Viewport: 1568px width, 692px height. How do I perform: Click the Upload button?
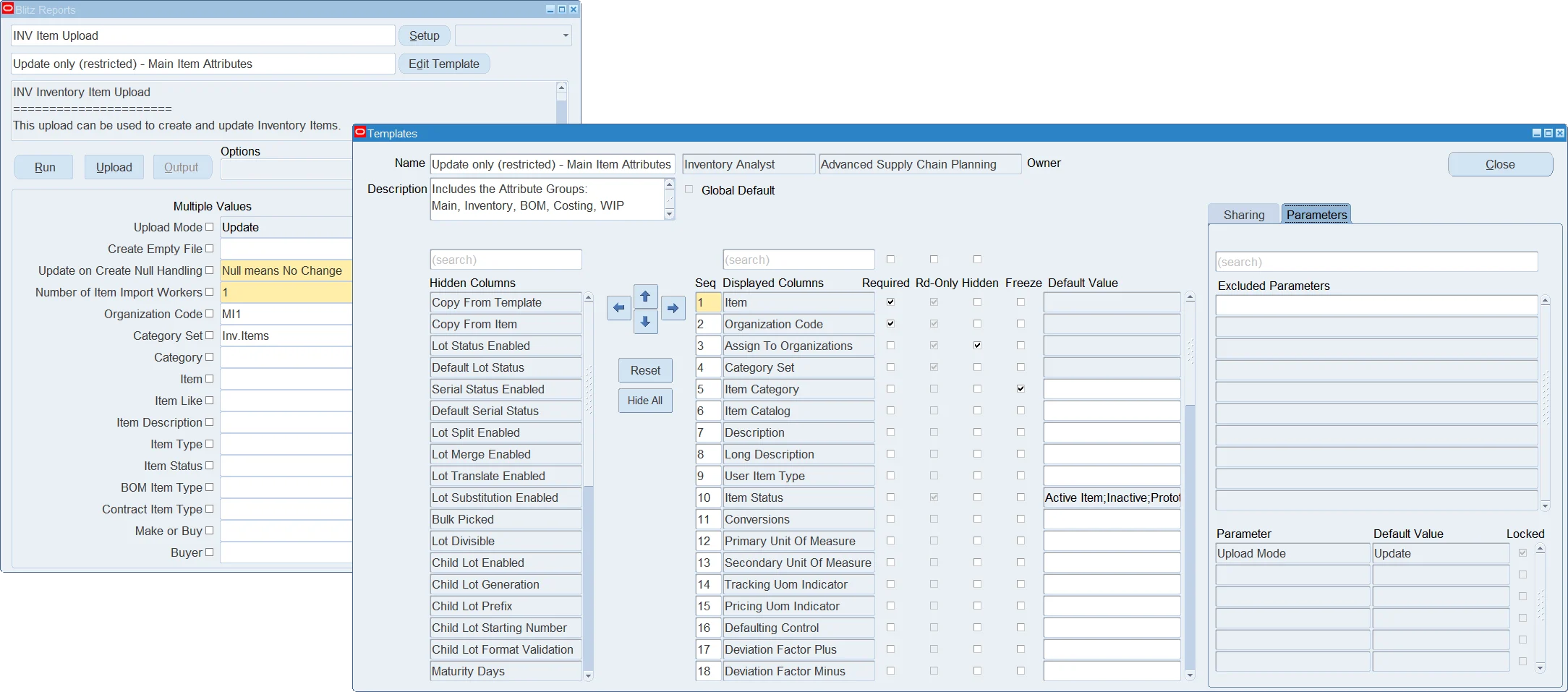coord(114,167)
